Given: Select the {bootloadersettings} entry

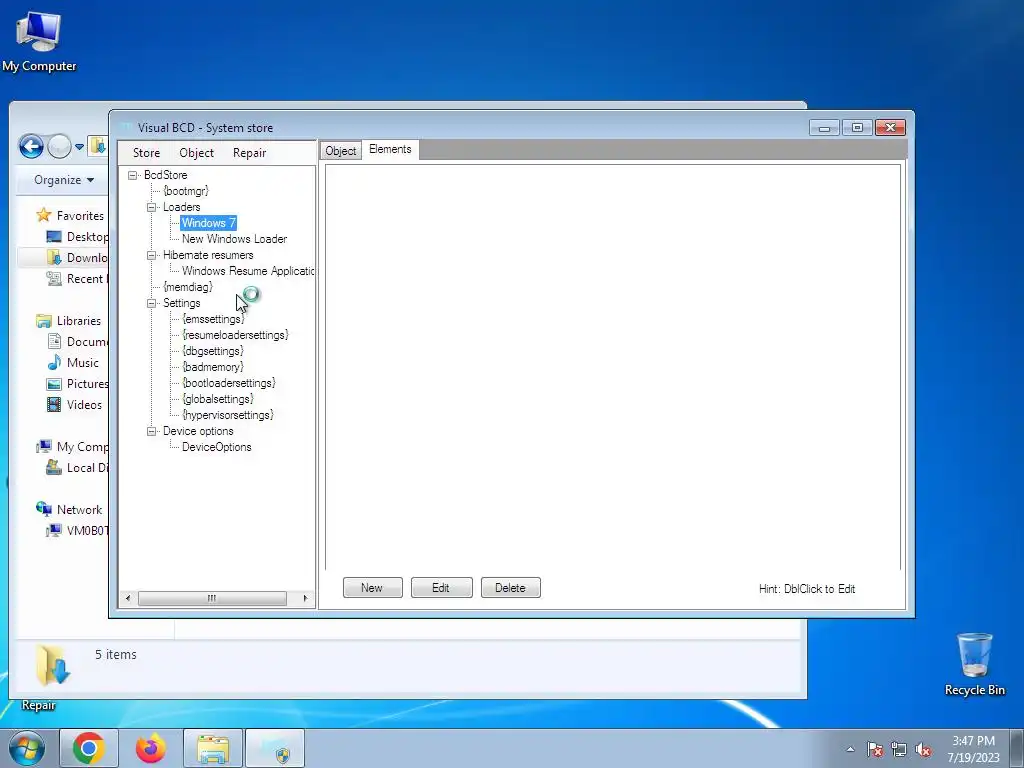Looking at the screenshot, I should pos(229,383).
